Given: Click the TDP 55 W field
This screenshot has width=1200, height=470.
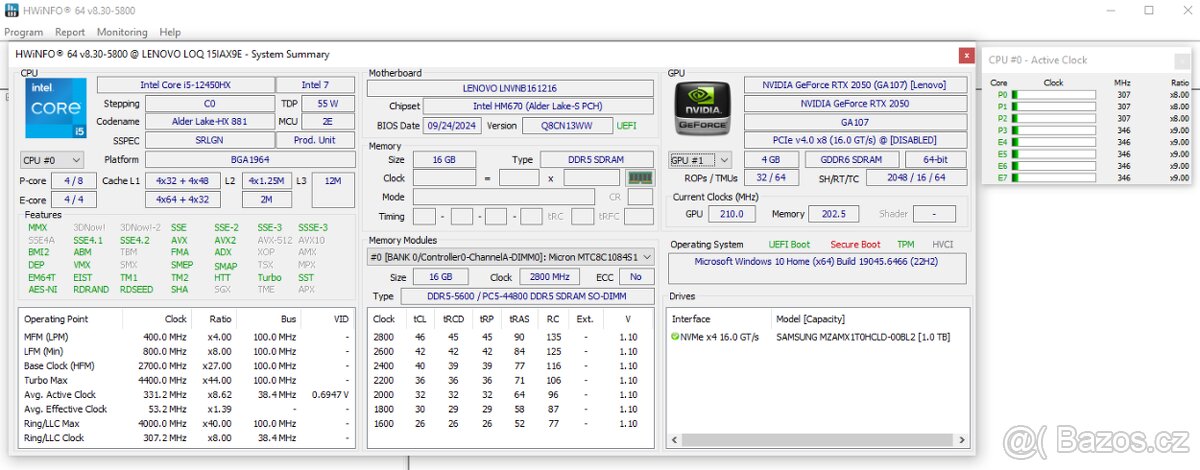Looking at the screenshot, I should [x=328, y=103].
